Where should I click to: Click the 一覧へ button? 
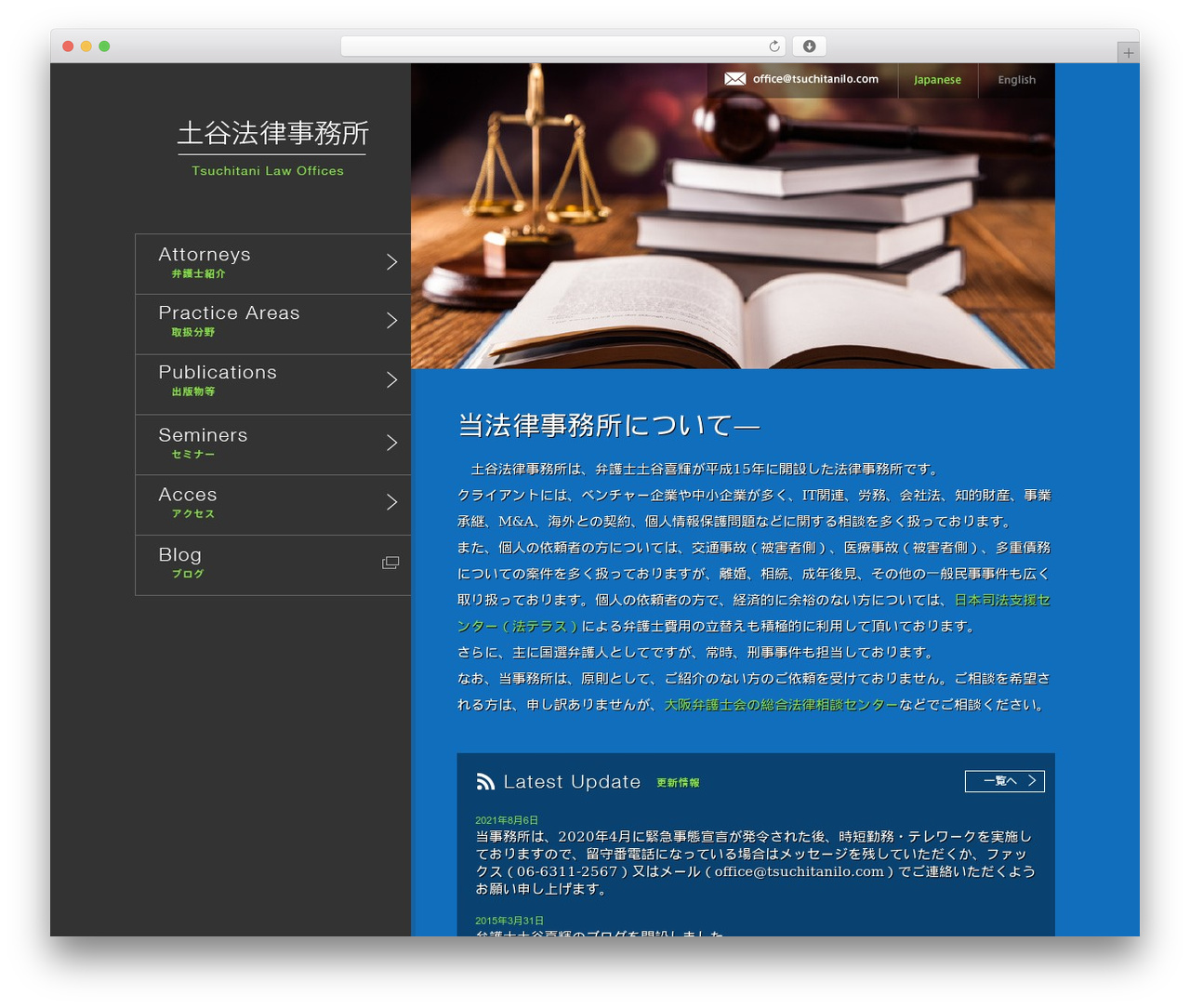[1005, 781]
